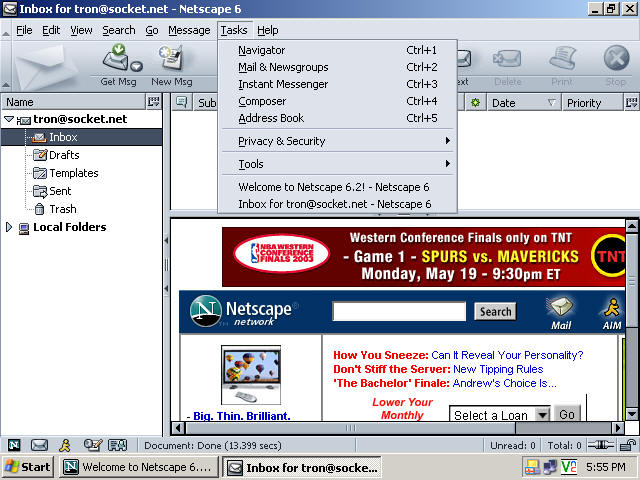Open the Search menu
Viewport: 640px width, 480px height.
point(119,30)
